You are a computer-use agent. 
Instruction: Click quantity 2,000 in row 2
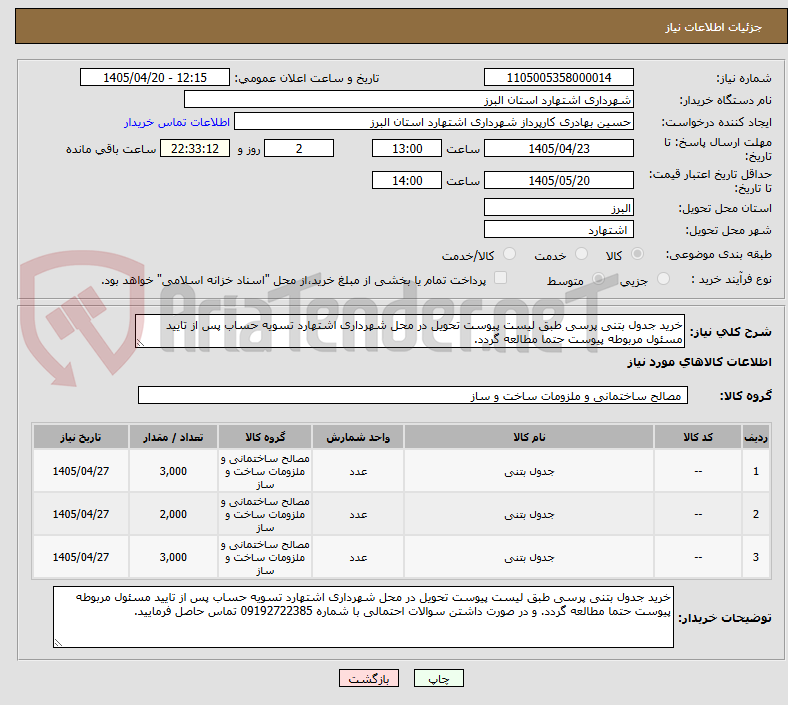[x=173, y=515]
